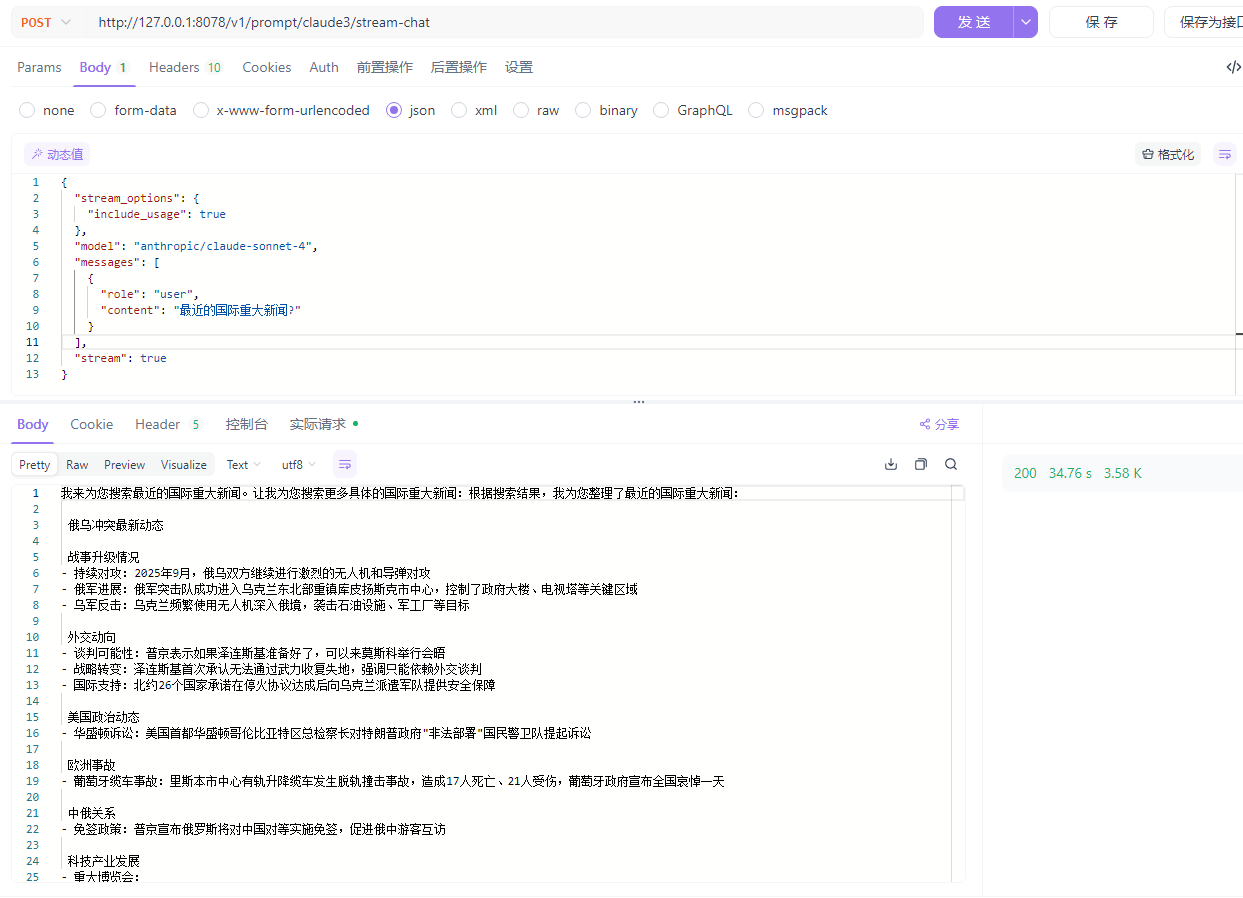
Task: Click the 保存 save button
Action: (x=1101, y=21)
